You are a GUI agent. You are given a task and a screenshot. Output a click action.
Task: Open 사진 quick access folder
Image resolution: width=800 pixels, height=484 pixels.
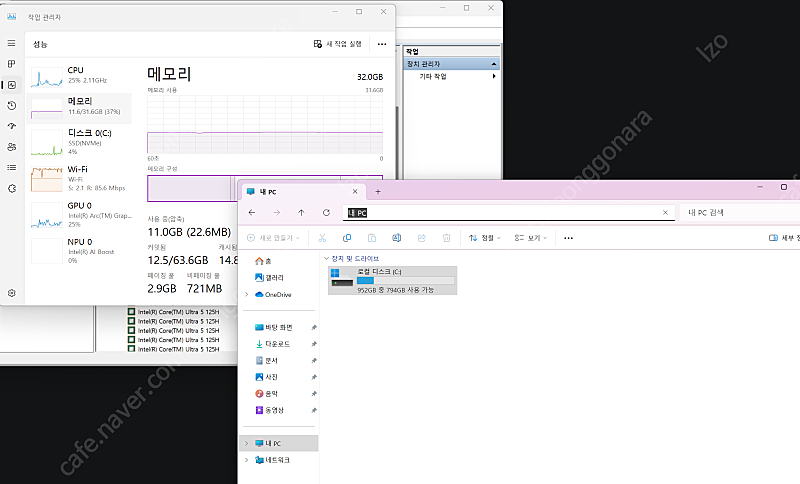(x=266, y=377)
